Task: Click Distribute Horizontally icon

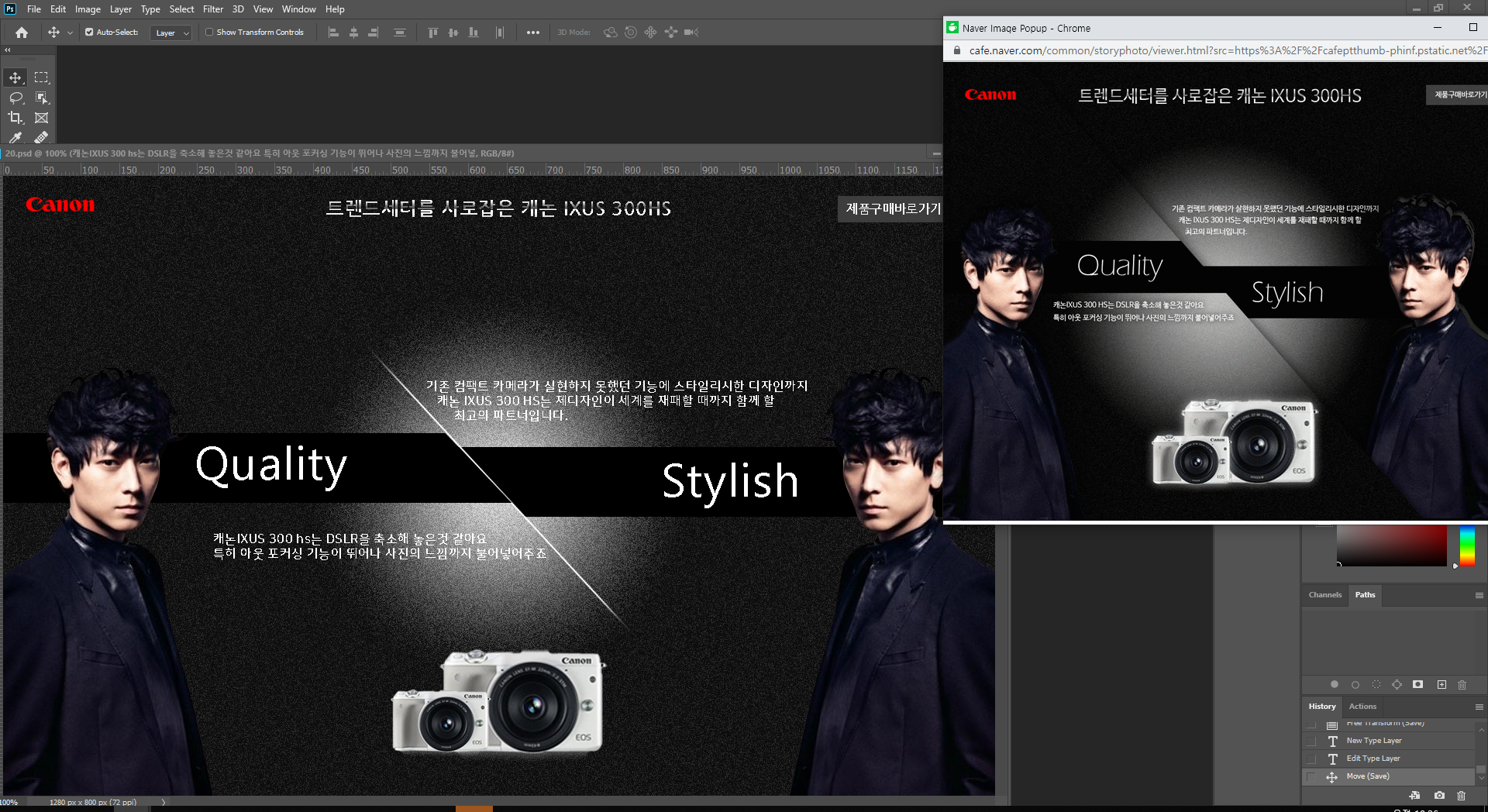Action: 500,33
